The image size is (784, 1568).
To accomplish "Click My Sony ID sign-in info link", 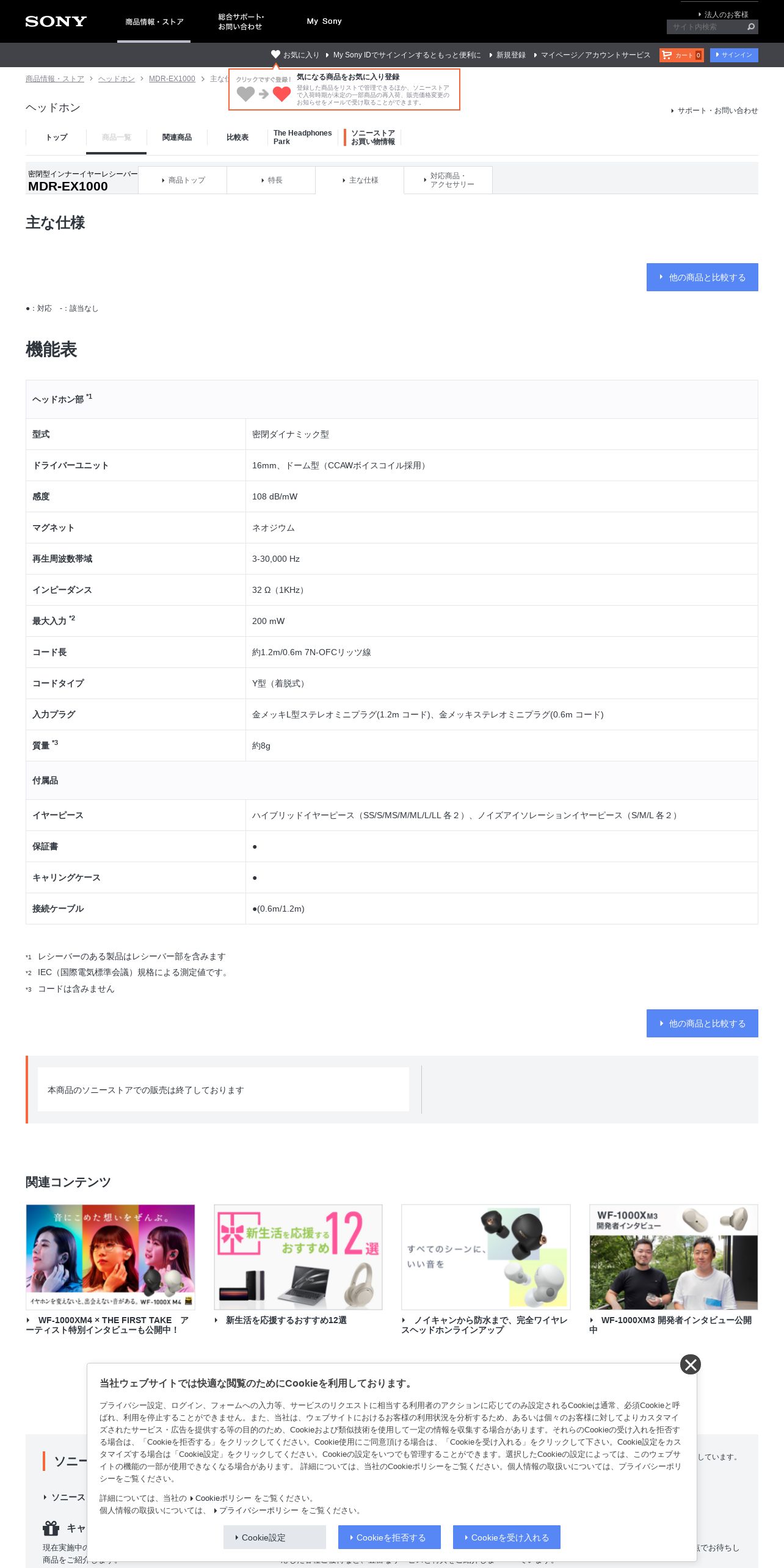I will (404, 55).
